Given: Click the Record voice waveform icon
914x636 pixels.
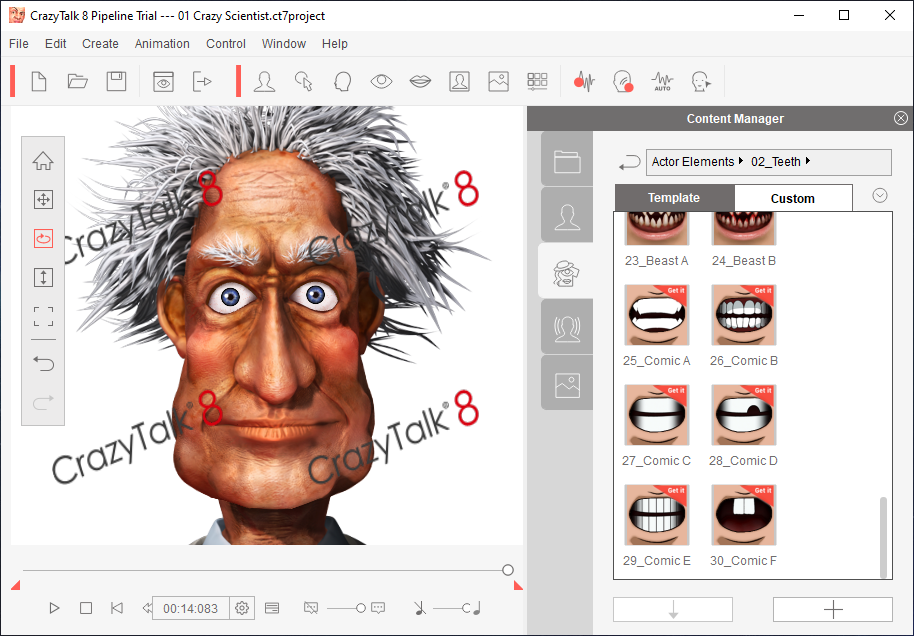Looking at the screenshot, I should click(584, 81).
